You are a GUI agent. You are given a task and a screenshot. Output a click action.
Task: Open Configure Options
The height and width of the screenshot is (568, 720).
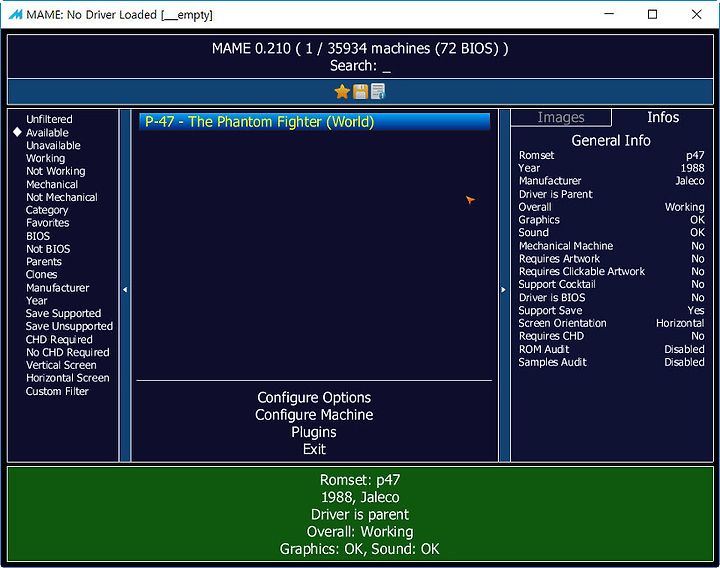pyautogui.click(x=314, y=398)
